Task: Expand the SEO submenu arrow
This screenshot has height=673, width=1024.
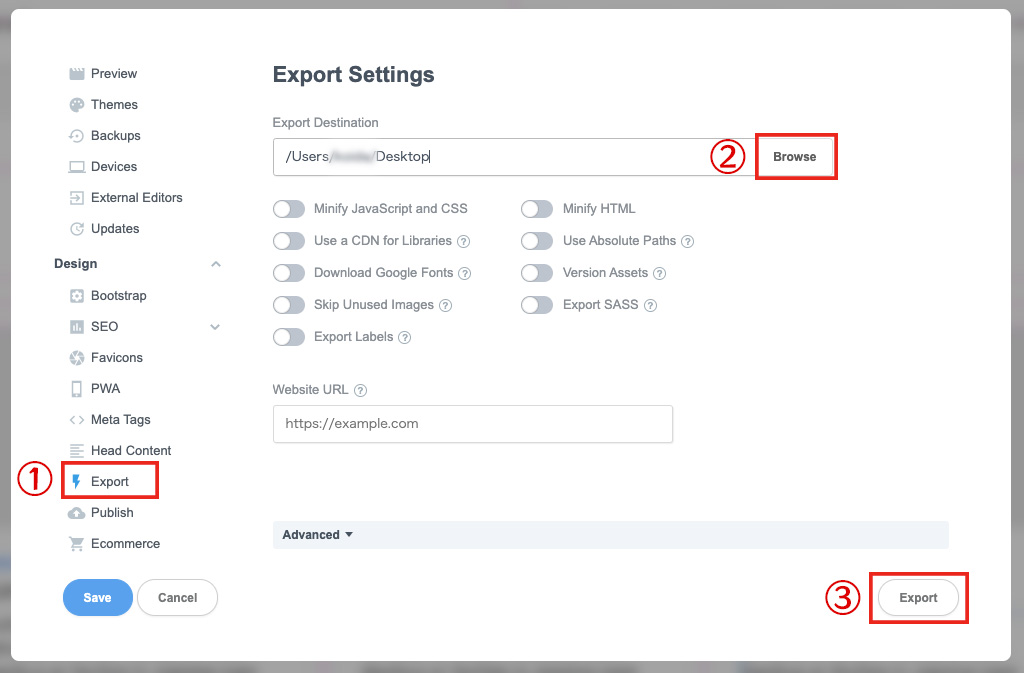Action: point(215,327)
